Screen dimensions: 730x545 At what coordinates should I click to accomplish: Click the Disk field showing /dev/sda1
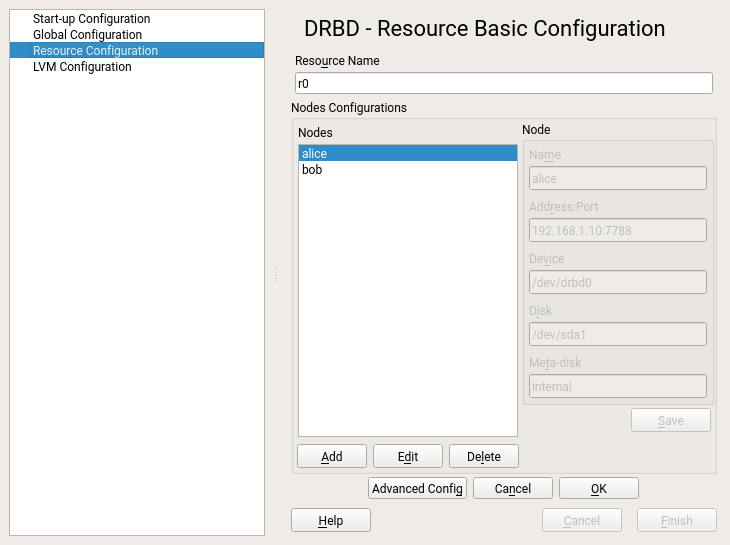tap(617, 335)
